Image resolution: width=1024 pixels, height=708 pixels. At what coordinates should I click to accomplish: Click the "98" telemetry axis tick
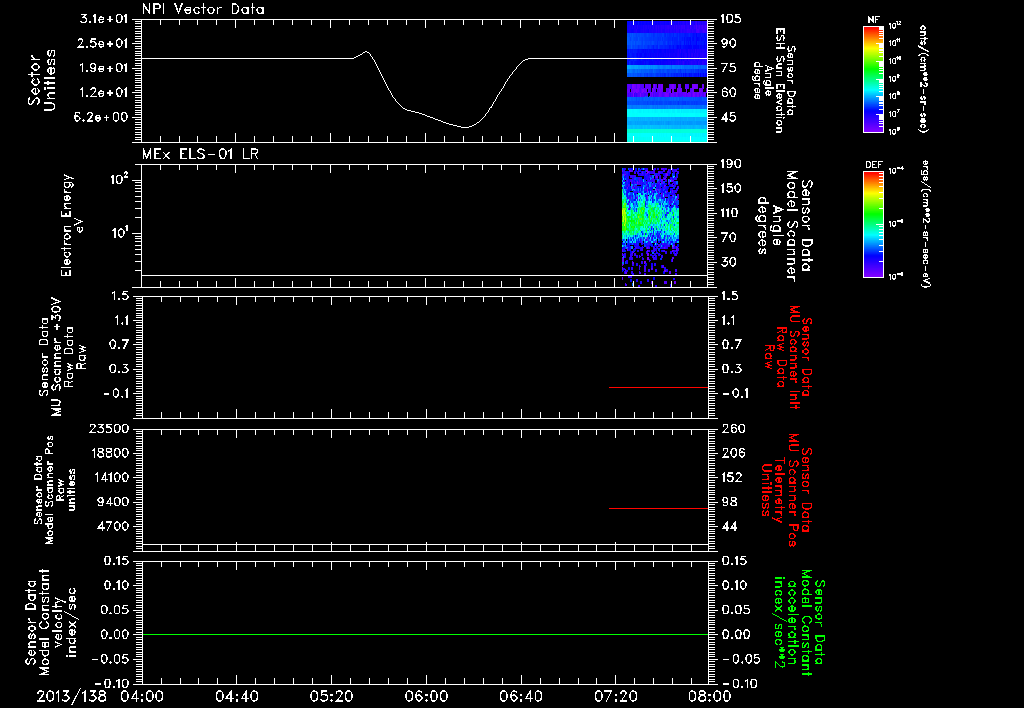point(729,502)
